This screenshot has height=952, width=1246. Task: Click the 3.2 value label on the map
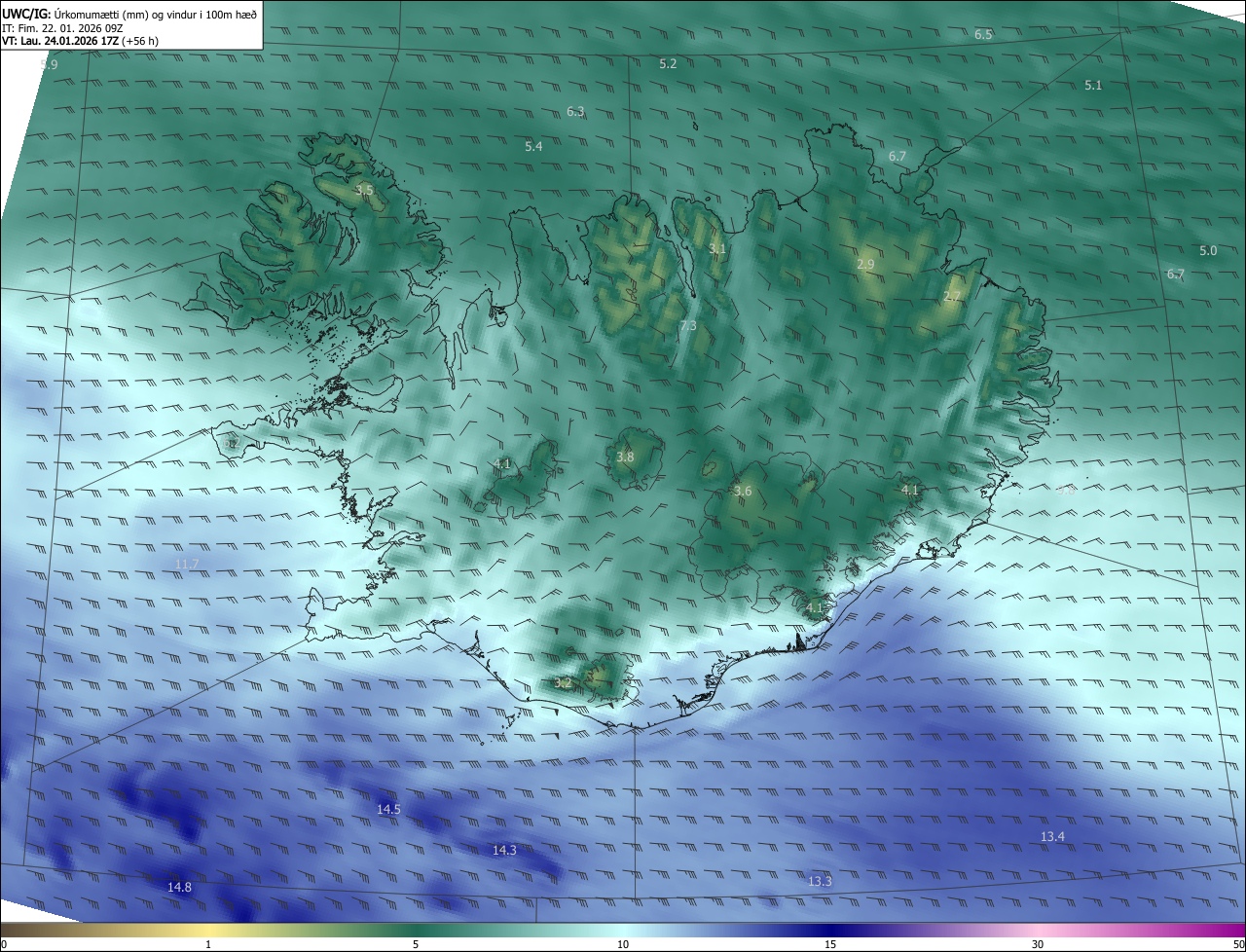pos(563,683)
